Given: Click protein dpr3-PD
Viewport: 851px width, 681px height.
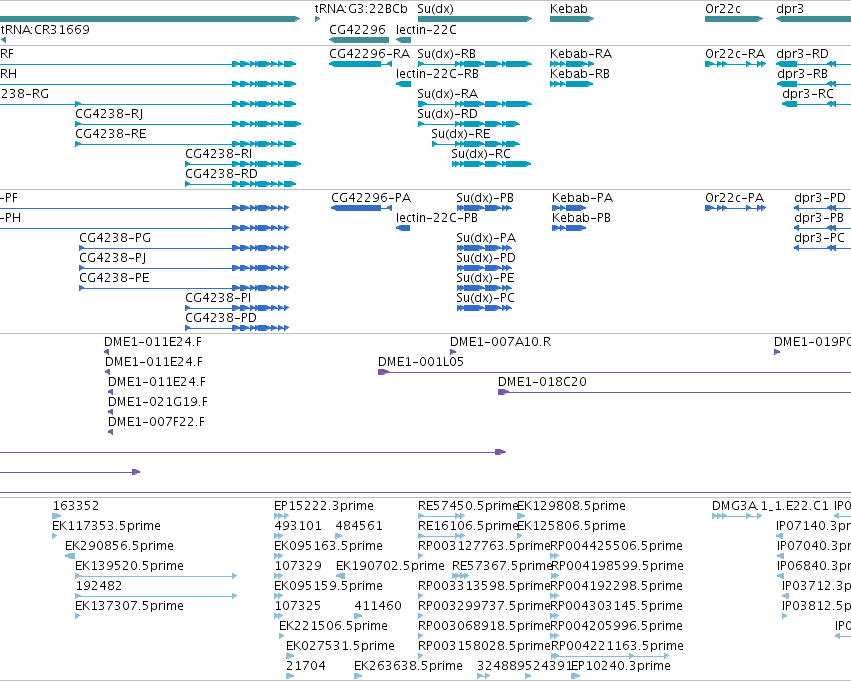Looking at the screenshot, I should click(x=820, y=198).
